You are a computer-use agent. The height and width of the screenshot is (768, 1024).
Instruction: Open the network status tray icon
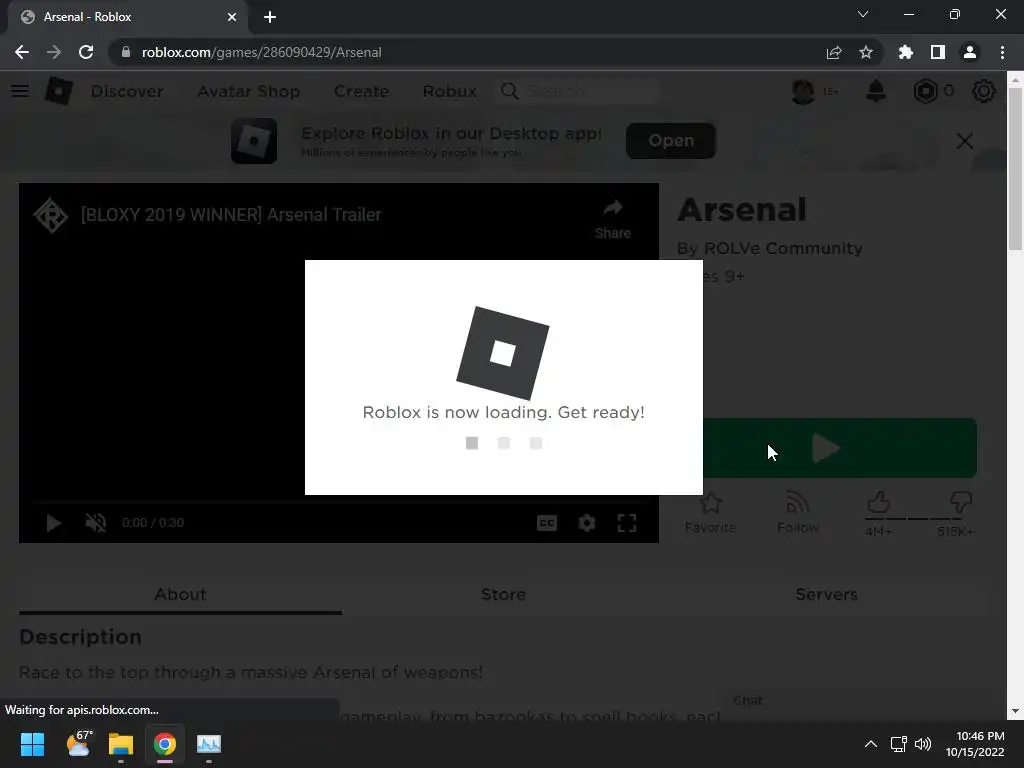click(x=899, y=744)
